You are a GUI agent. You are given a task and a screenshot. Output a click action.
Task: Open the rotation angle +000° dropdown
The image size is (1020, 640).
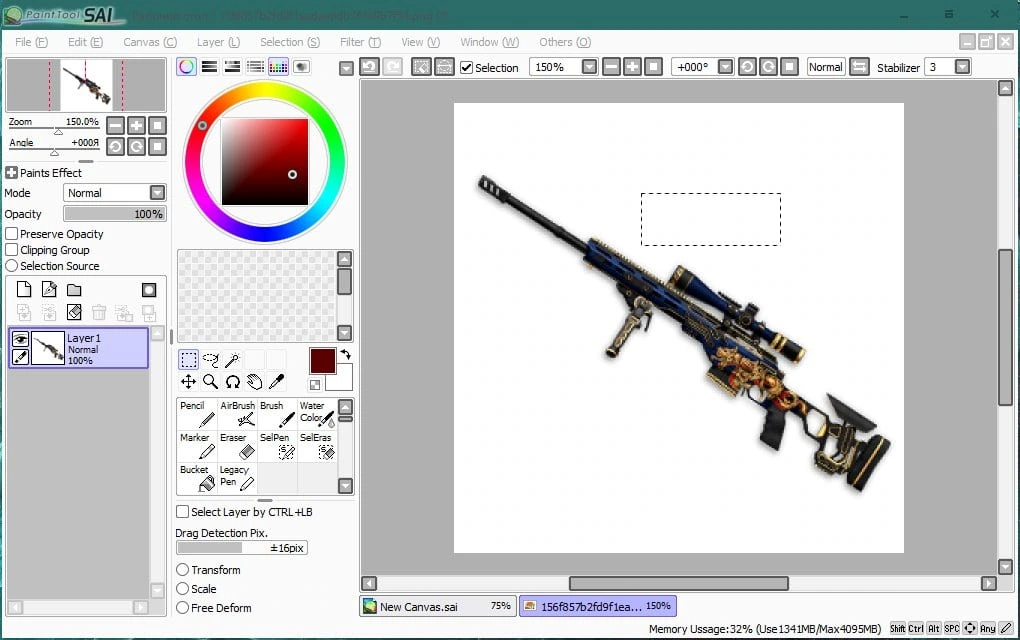[x=725, y=67]
